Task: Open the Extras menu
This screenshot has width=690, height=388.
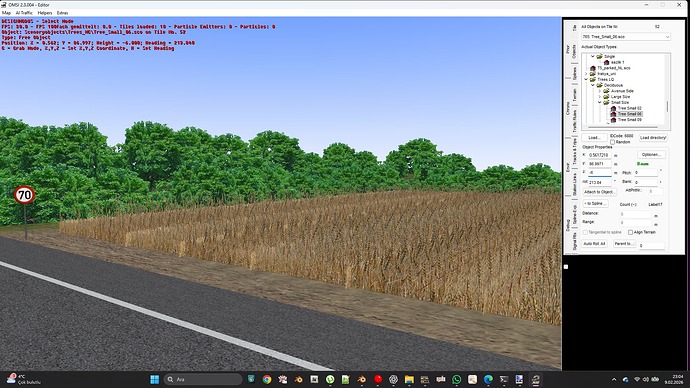Action: point(62,13)
